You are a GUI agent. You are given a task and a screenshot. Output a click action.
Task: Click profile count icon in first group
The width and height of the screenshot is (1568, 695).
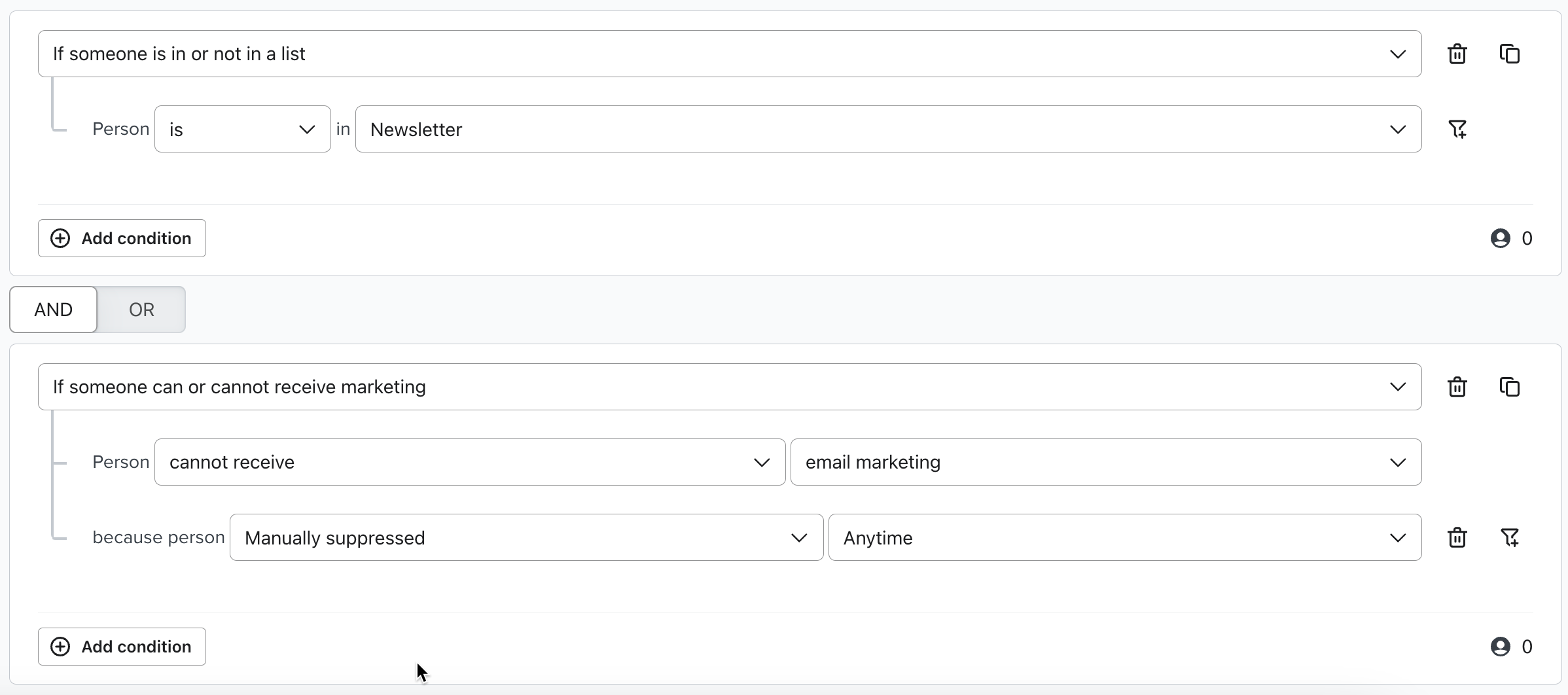point(1501,238)
